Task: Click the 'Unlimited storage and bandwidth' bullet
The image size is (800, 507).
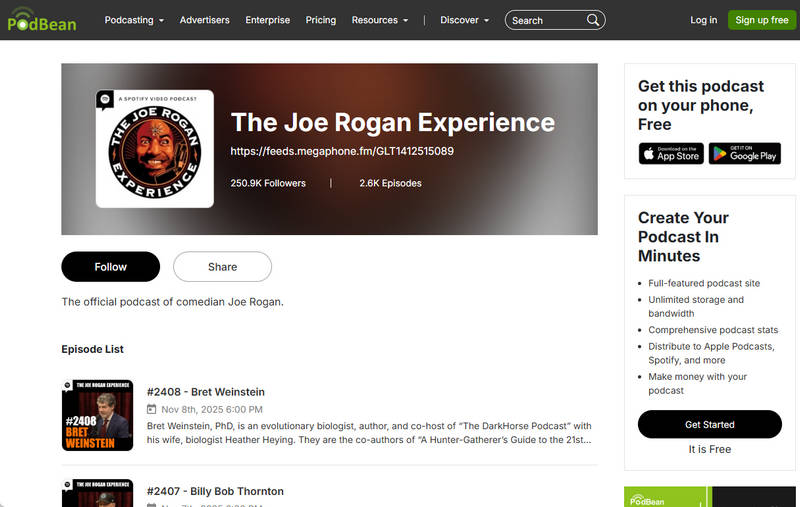Action: (x=696, y=307)
